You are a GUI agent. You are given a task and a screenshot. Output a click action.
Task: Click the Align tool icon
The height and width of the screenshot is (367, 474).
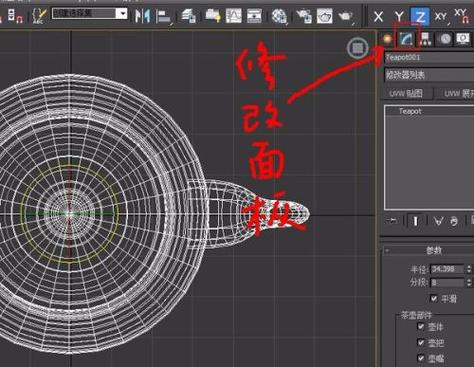tap(163, 16)
